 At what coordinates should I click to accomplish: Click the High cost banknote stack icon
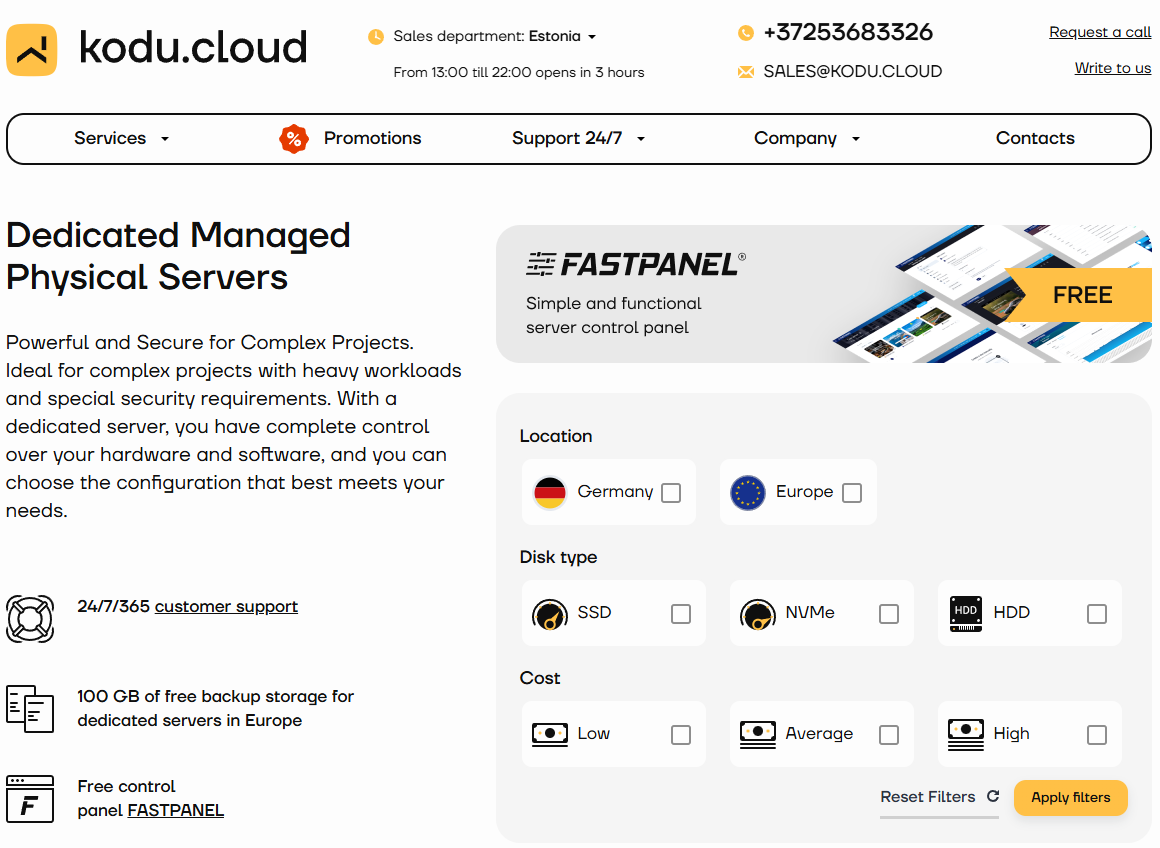click(965, 734)
